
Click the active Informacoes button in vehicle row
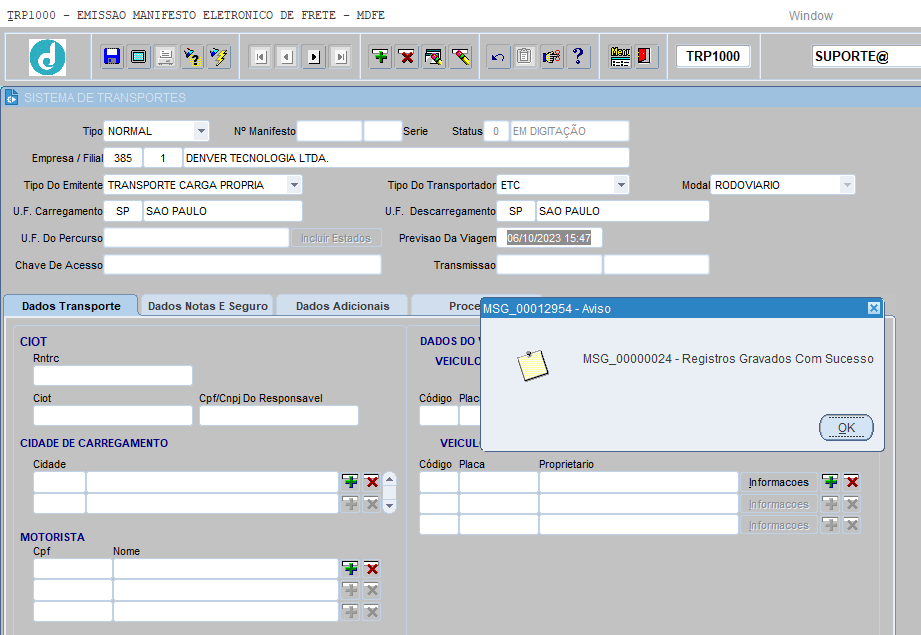coord(778,482)
